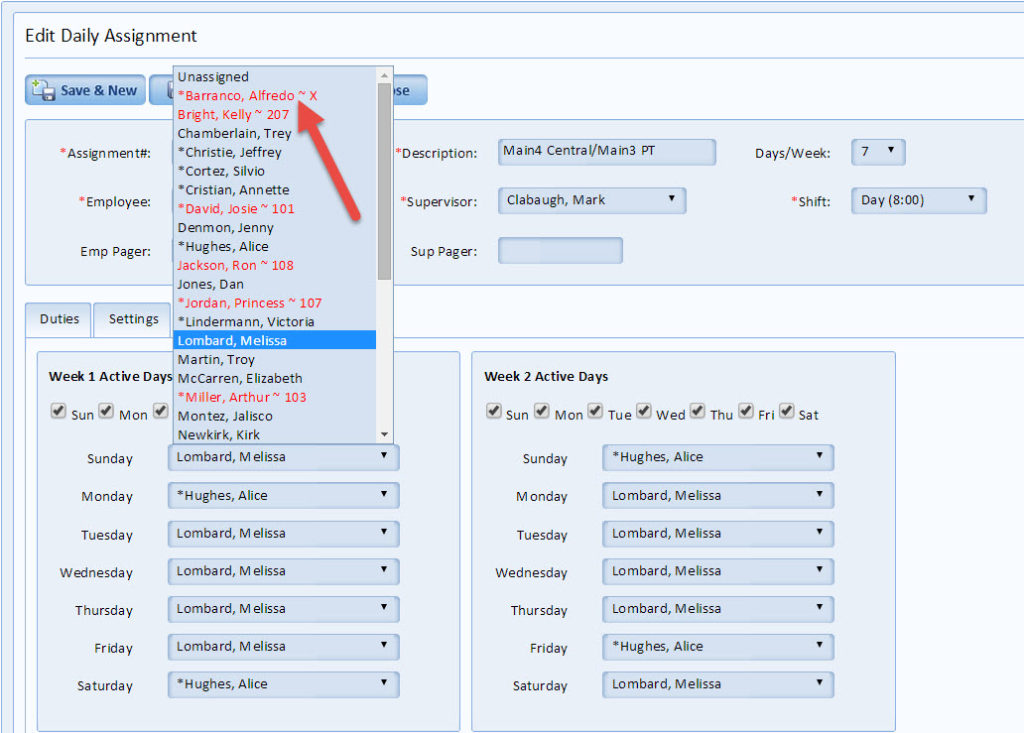
Task: Toggle Week 2 Wed checkbox
Action: coord(644,412)
